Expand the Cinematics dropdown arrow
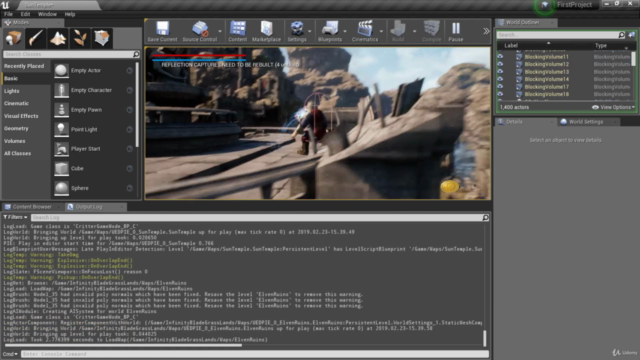The width and height of the screenshot is (640, 360). 381,31
